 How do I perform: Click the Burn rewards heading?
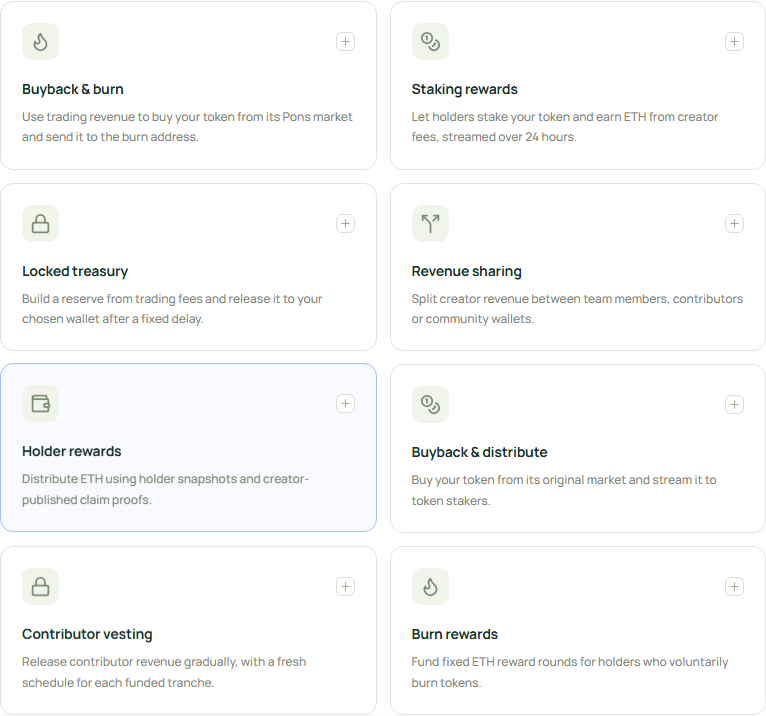pos(454,634)
